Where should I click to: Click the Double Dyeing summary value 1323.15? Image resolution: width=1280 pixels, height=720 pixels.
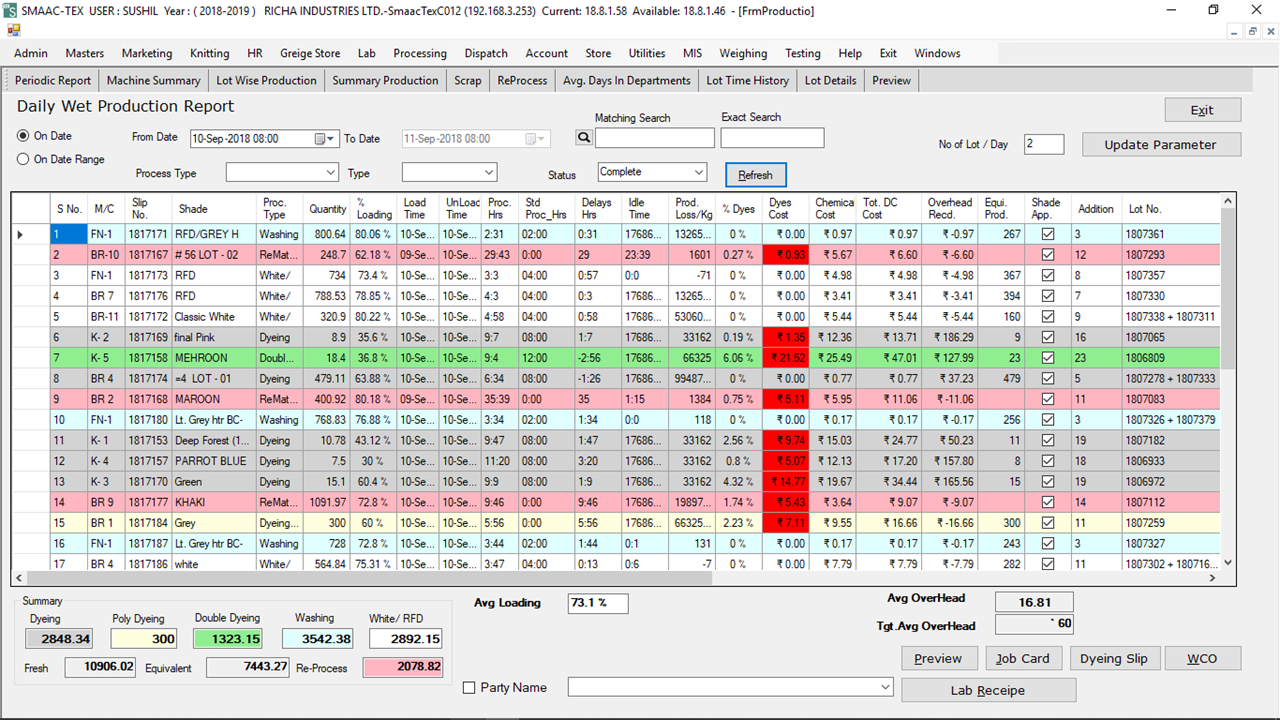pyautogui.click(x=227, y=638)
